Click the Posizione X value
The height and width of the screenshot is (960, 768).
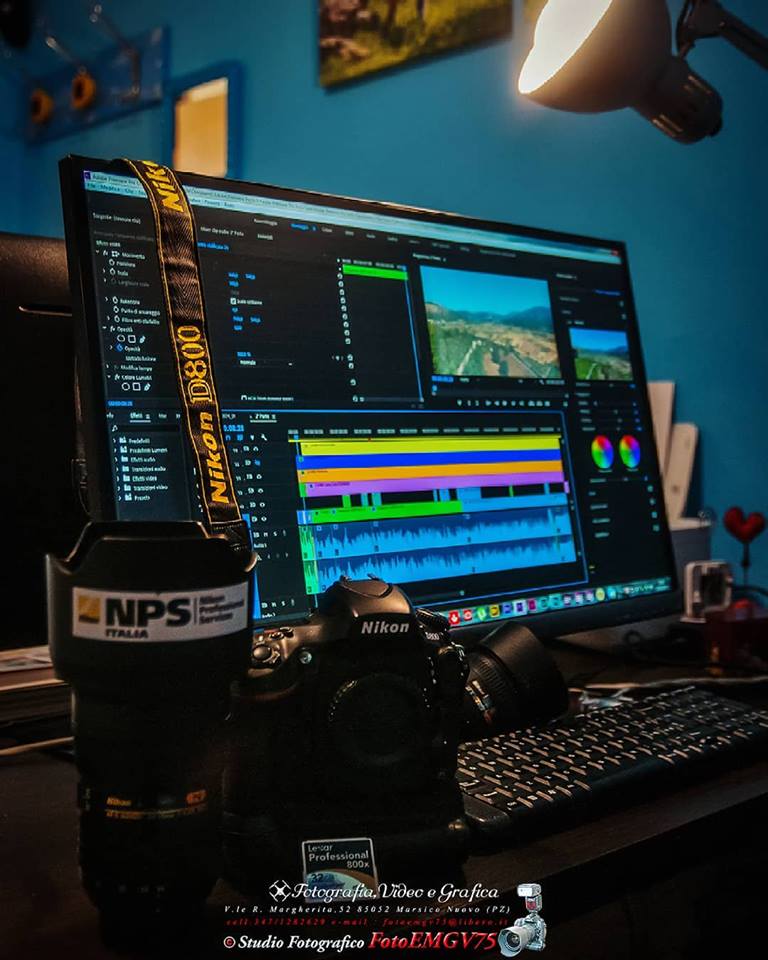coord(233,276)
